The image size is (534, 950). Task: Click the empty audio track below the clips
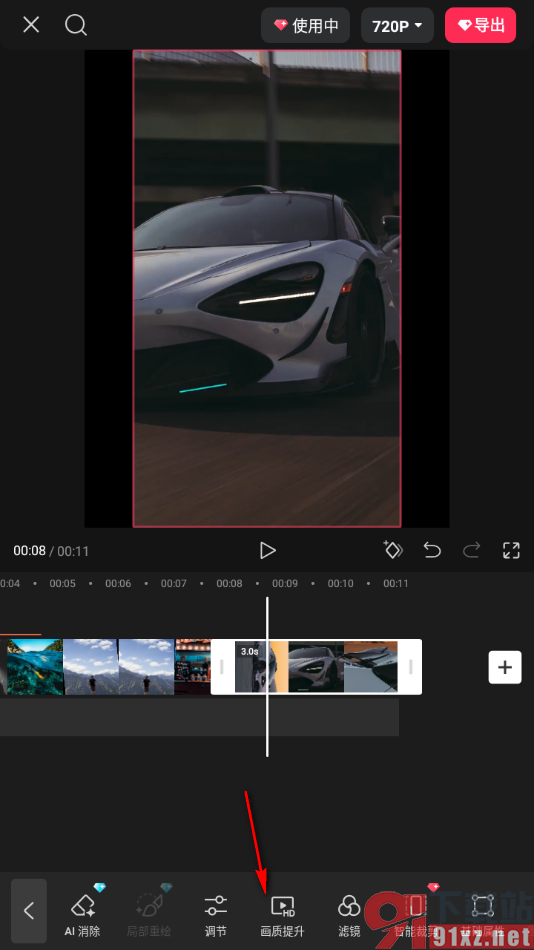point(199,717)
